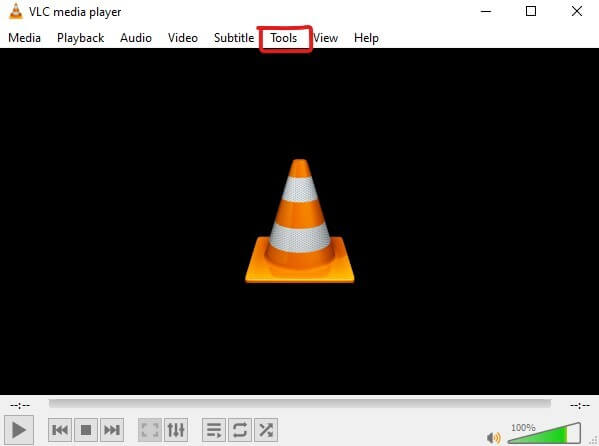
Task: Open the Video menu
Action: tap(183, 38)
